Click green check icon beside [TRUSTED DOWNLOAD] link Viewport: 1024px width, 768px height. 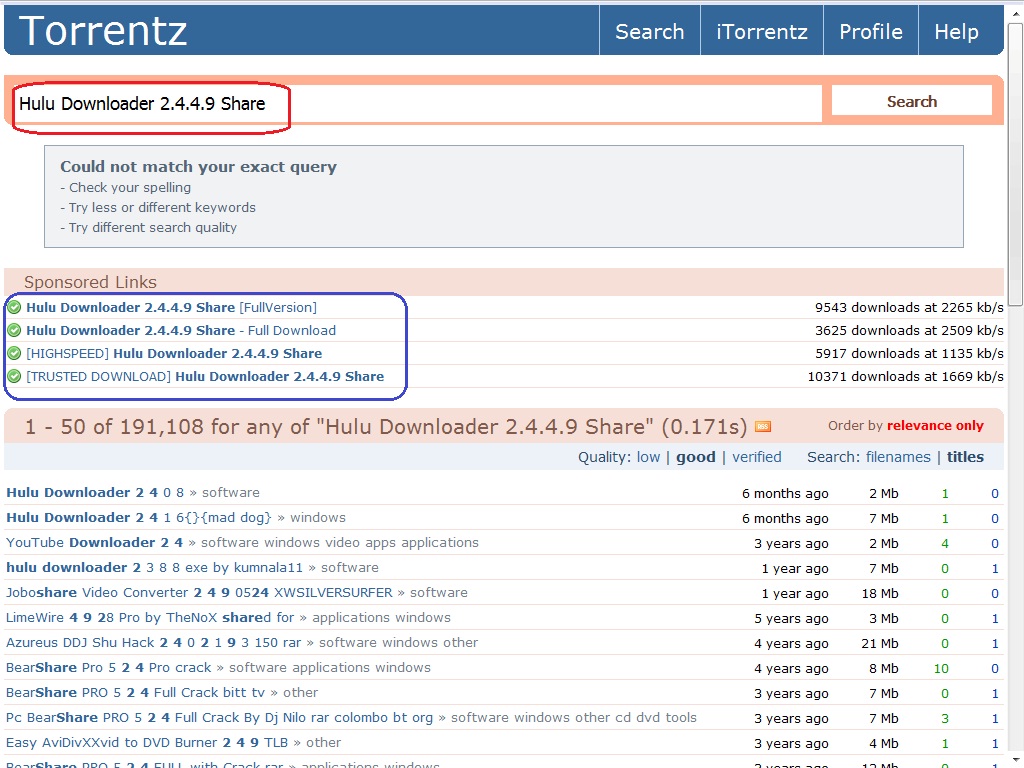click(14, 376)
